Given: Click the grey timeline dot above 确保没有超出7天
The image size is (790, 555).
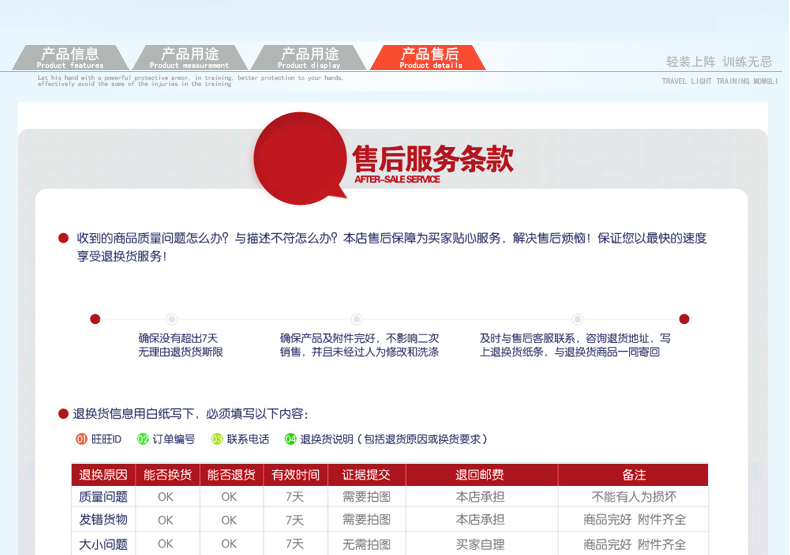Looking at the screenshot, I should coord(172,319).
